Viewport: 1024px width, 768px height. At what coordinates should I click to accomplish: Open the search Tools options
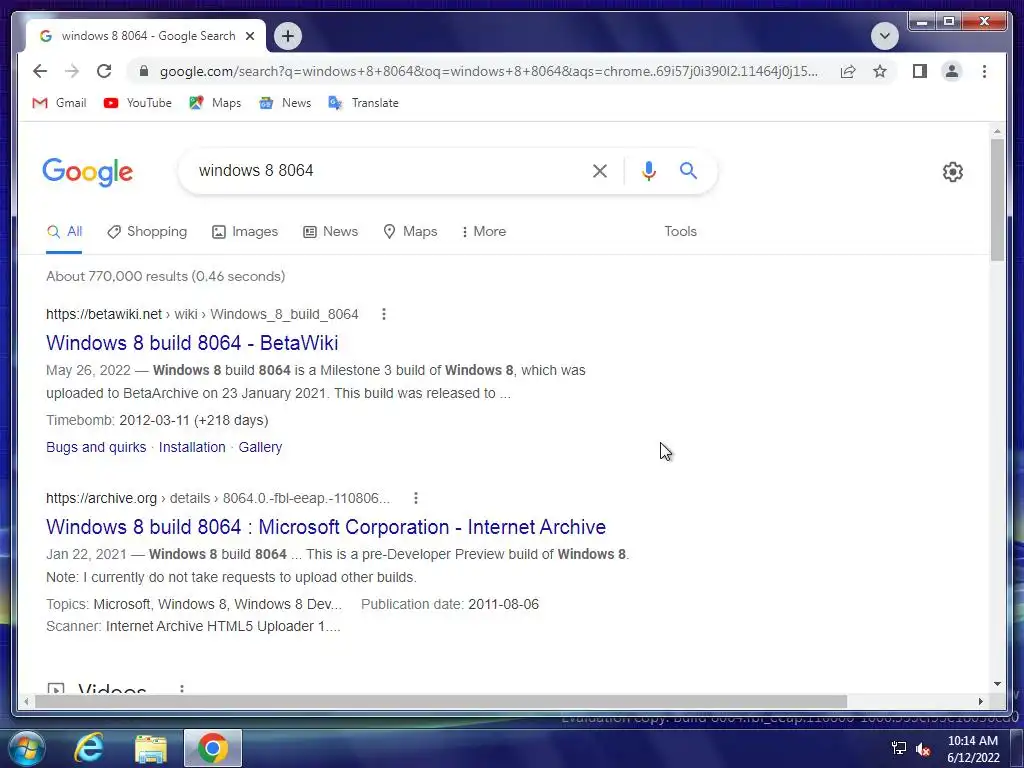click(680, 232)
